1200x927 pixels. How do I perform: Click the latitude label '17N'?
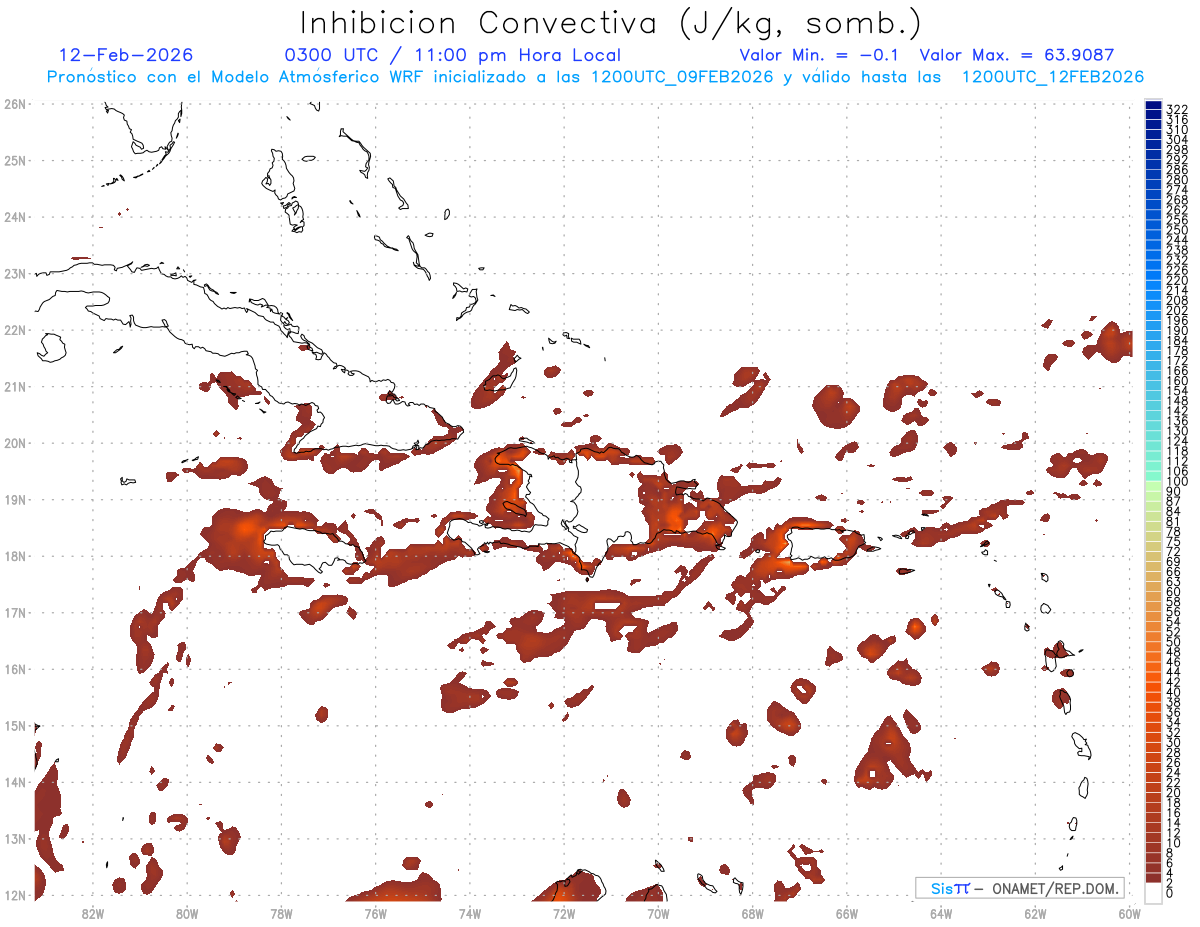click(x=15, y=612)
